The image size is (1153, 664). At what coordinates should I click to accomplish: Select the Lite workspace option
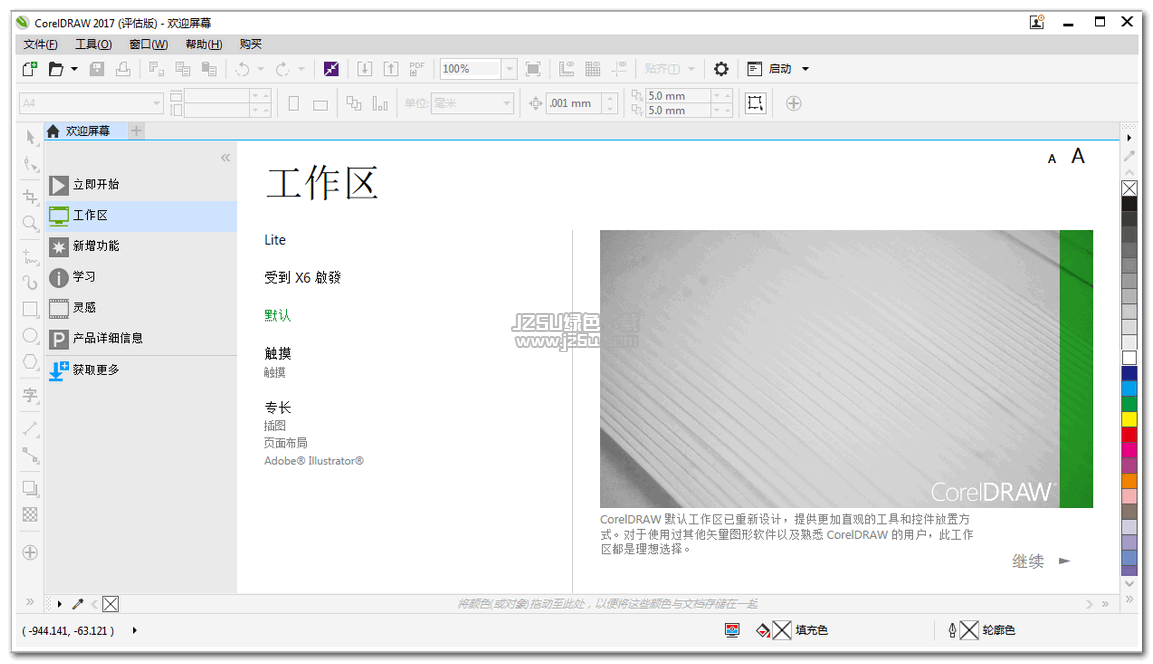(275, 240)
